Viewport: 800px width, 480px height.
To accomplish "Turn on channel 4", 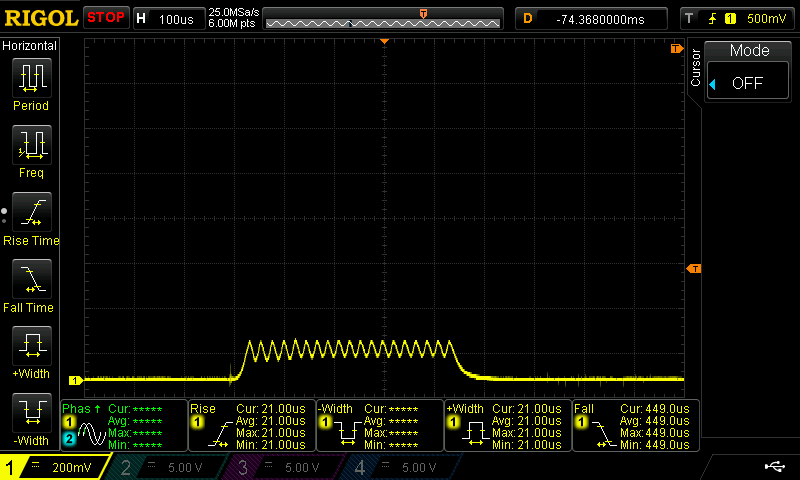I will (x=401, y=467).
